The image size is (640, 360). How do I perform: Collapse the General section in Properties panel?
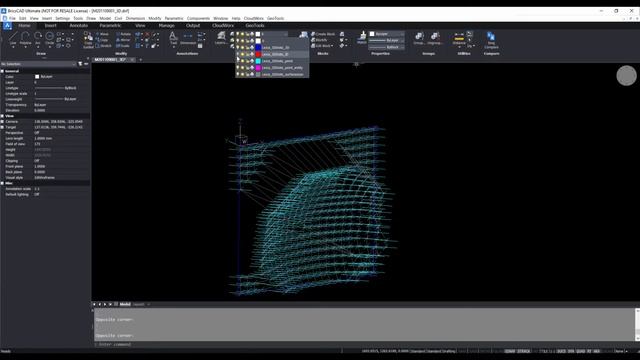pyautogui.click(x=2, y=71)
